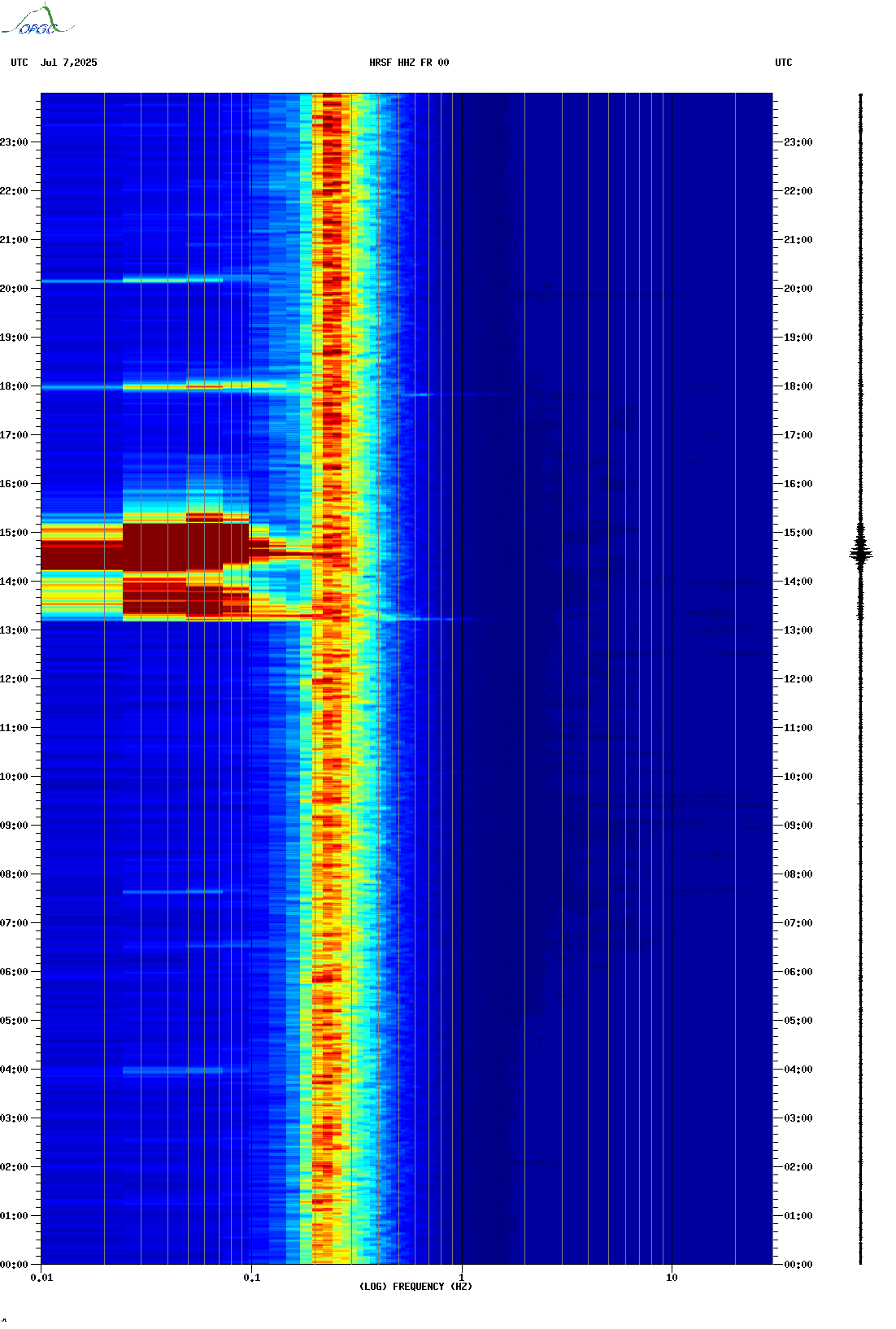This screenshot has width=896, height=1329.
Task: Click the '10' frequency axis tick
Action: click(x=672, y=1278)
